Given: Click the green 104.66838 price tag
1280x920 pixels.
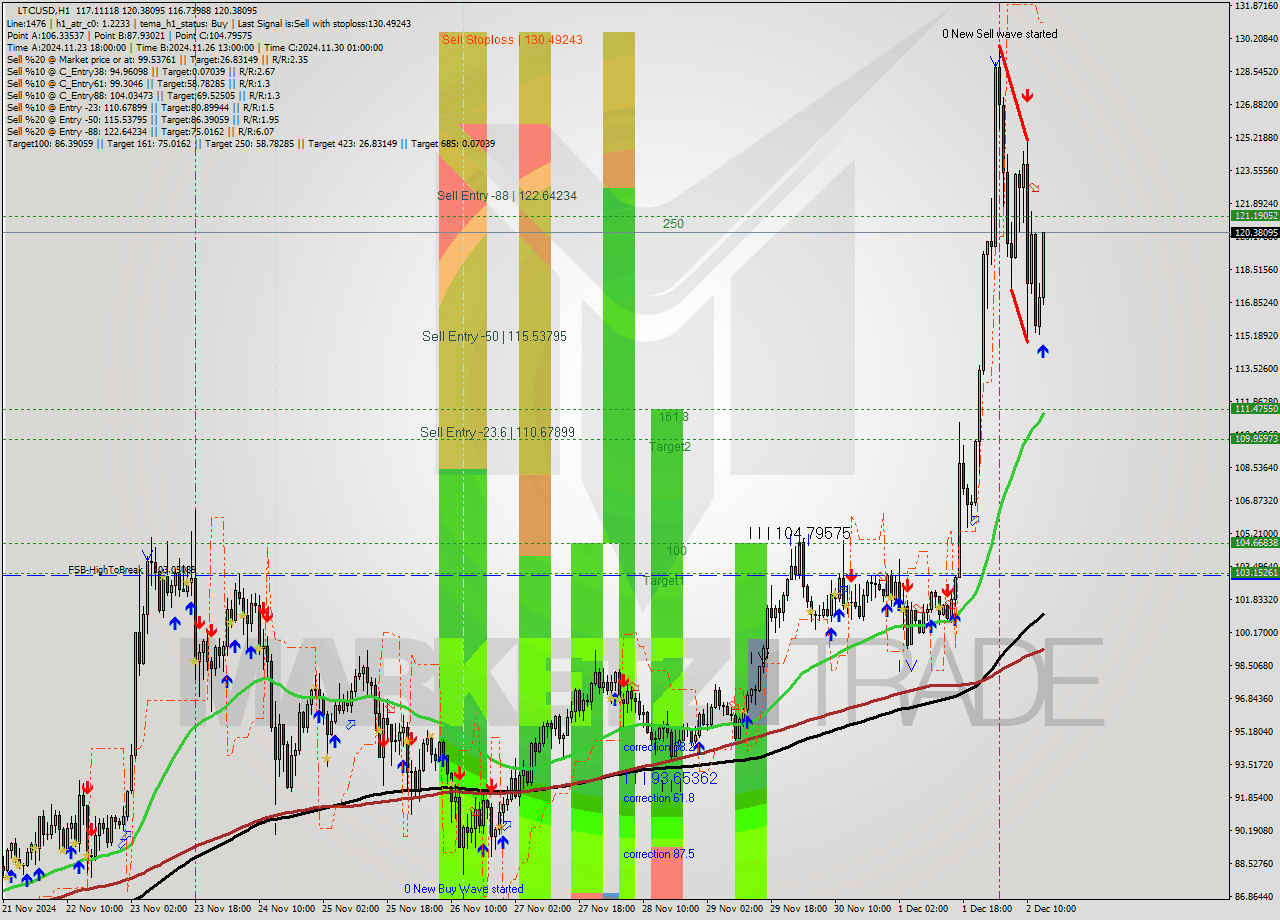Looking at the screenshot, I should tap(1256, 543).
